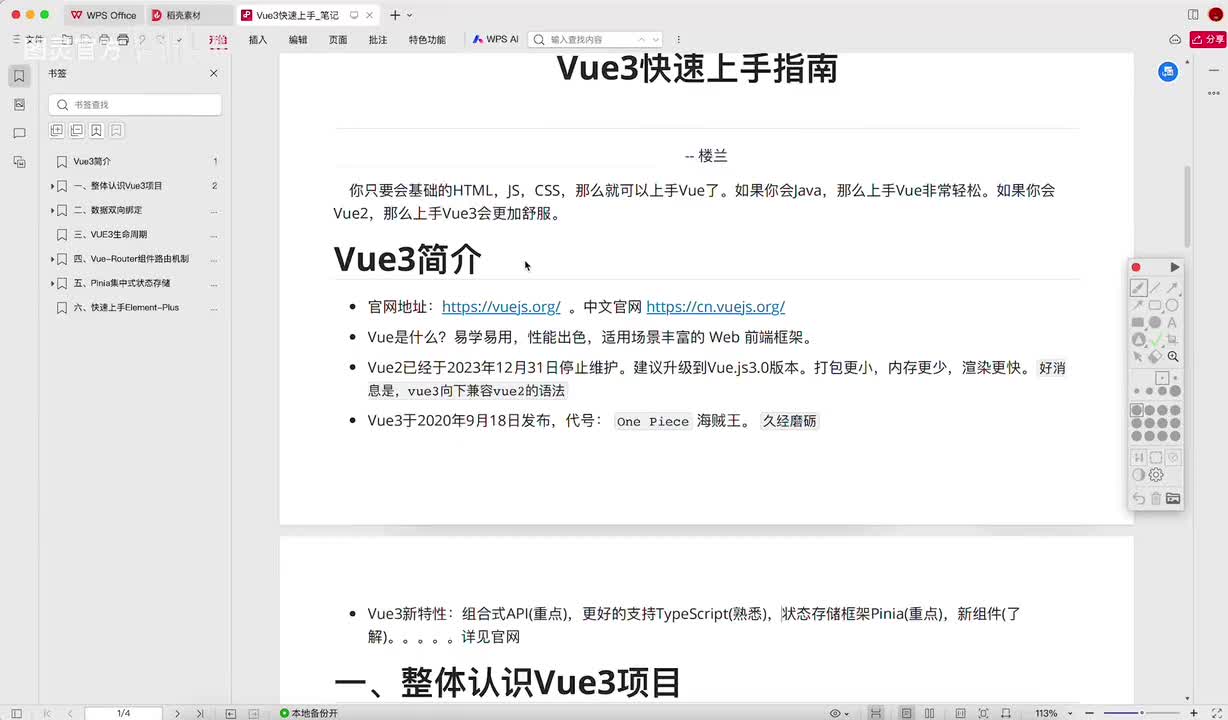Open the 编辑 ribbon tab
The width and height of the screenshot is (1228, 720).
(x=298, y=40)
